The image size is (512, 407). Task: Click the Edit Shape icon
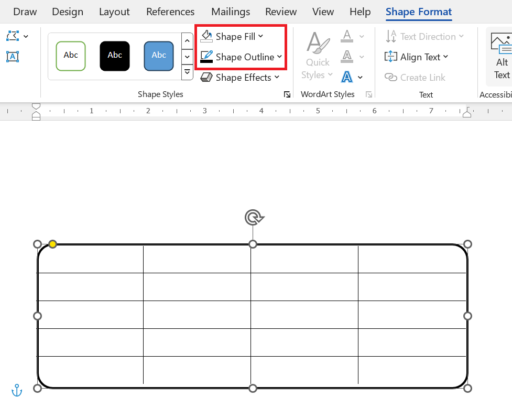[13, 36]
